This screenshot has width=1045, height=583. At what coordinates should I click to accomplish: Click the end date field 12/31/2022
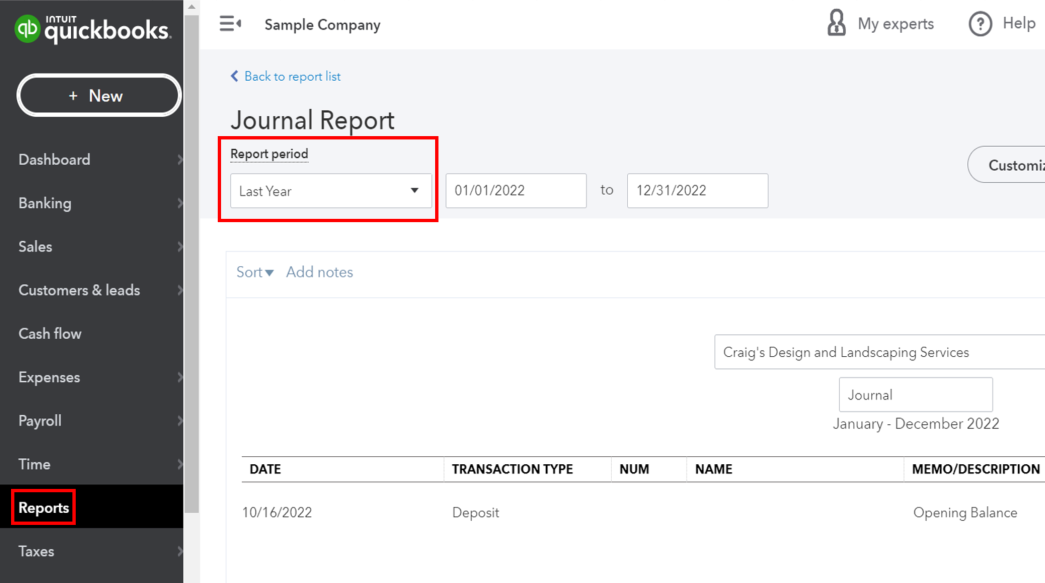pos(697,191)
